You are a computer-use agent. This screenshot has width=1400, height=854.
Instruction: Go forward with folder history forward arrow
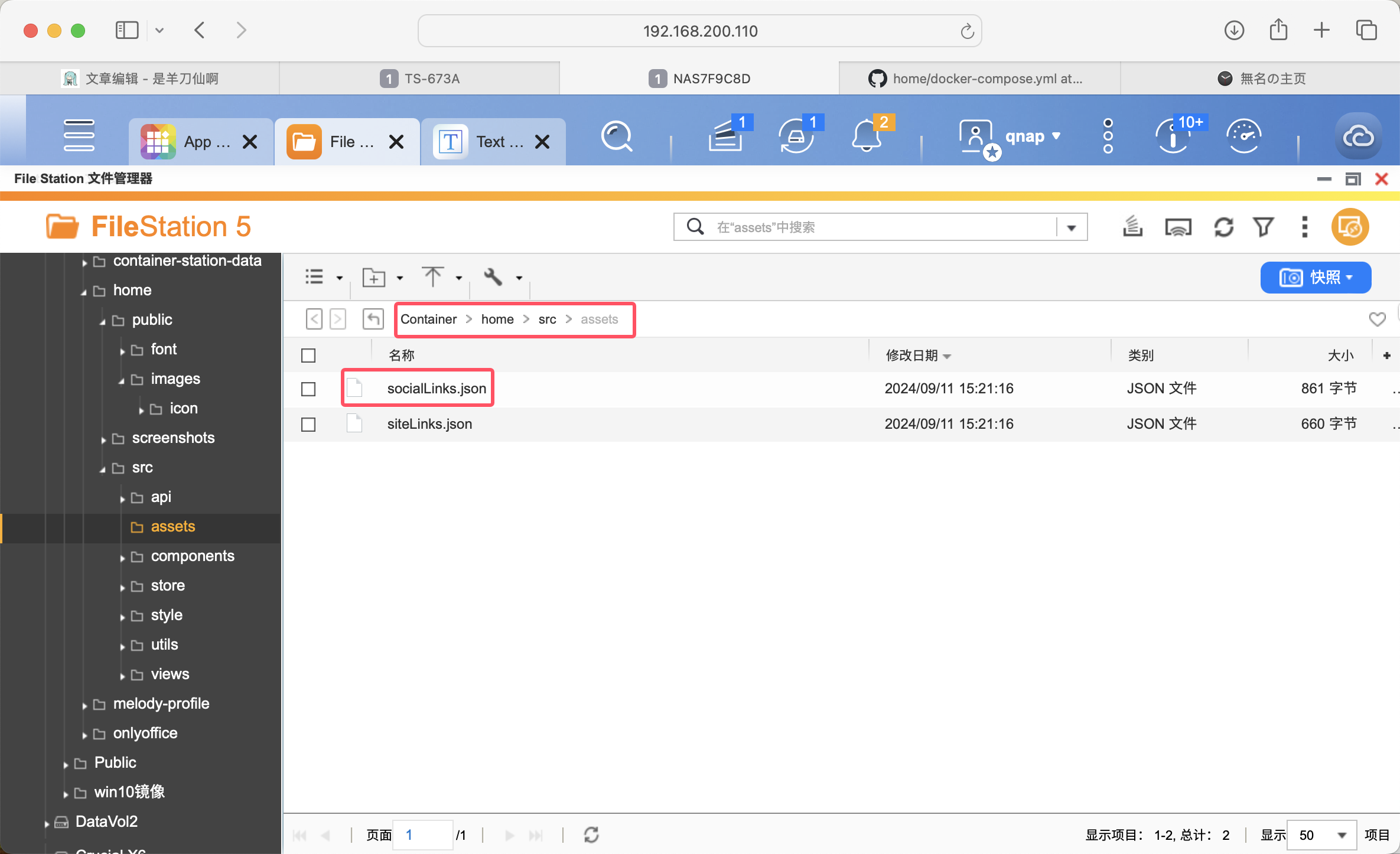338,320
